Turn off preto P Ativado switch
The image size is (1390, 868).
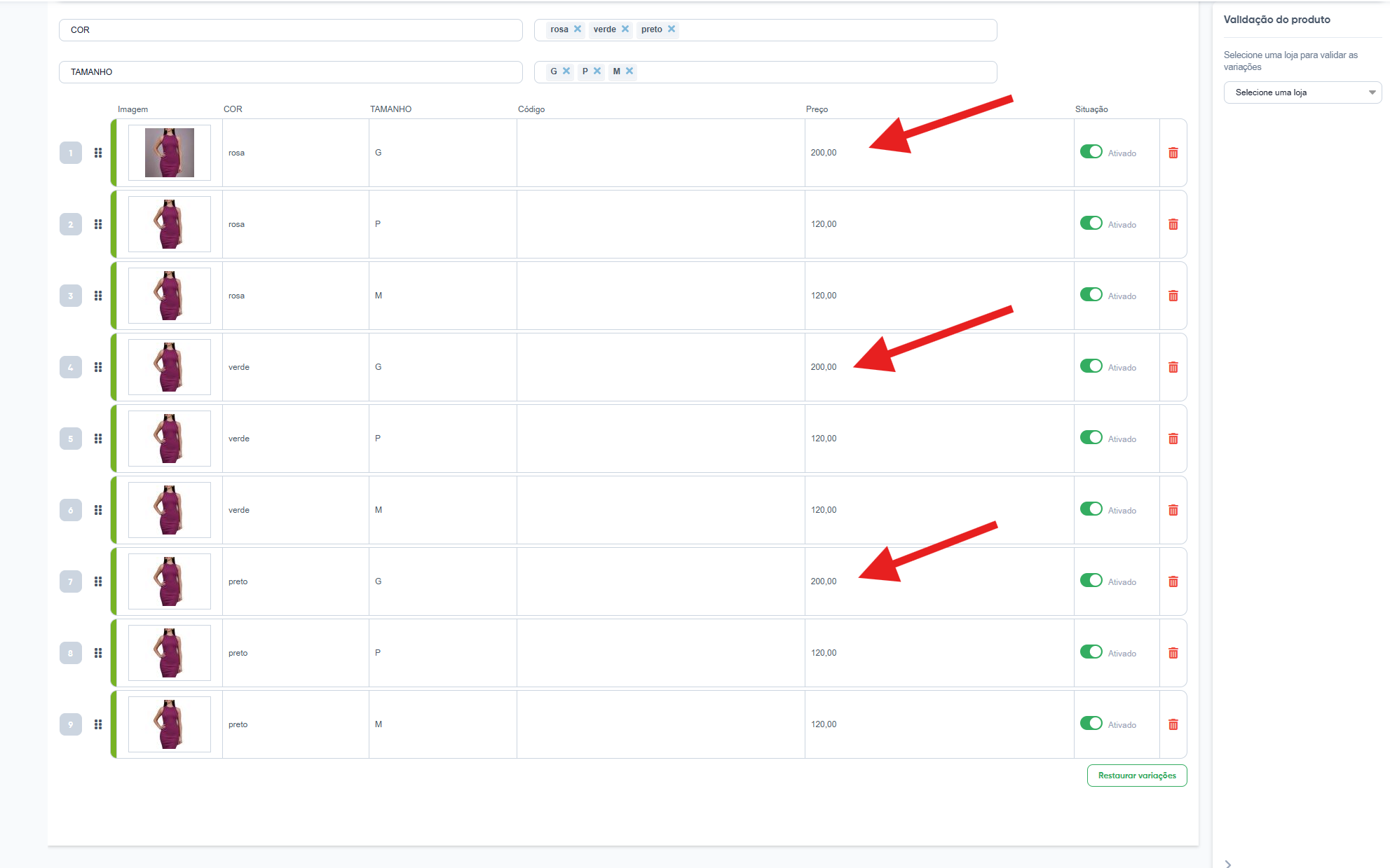1091,652
